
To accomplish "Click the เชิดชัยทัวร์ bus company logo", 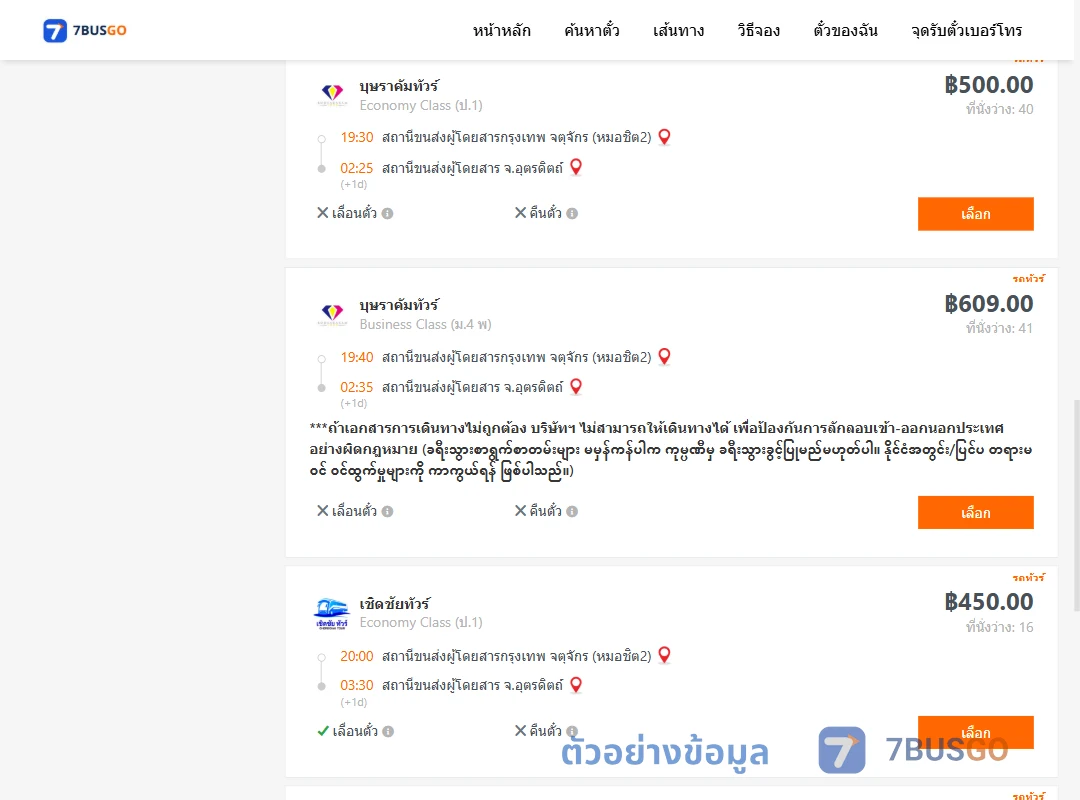I will pyautogui.click(x=332, y=613).
